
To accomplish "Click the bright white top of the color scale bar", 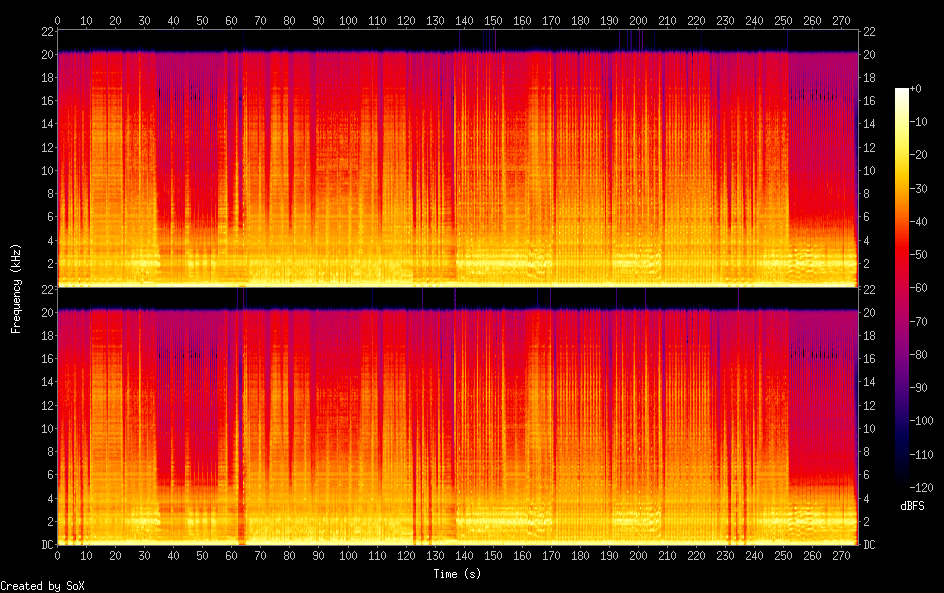I will point(902,92).
